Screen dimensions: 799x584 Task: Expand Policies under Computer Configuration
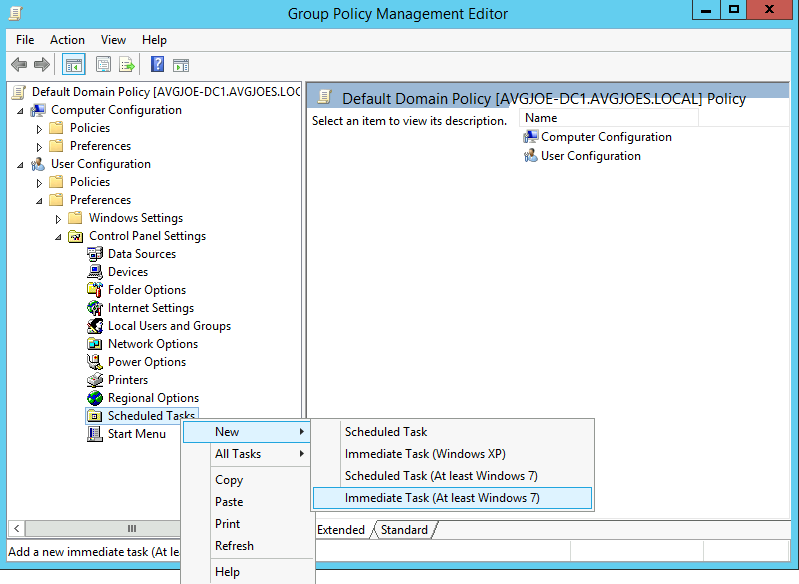tap(39, 129)
